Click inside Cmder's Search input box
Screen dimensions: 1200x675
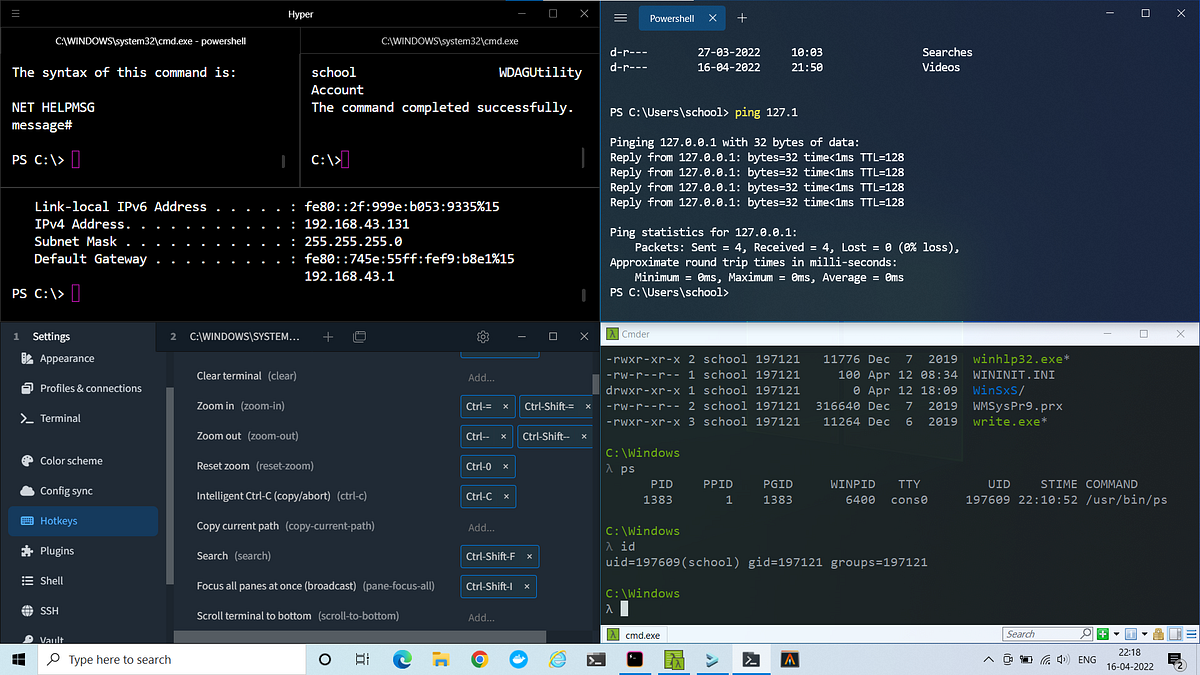pyautogui.click(x=1040, y=633)
